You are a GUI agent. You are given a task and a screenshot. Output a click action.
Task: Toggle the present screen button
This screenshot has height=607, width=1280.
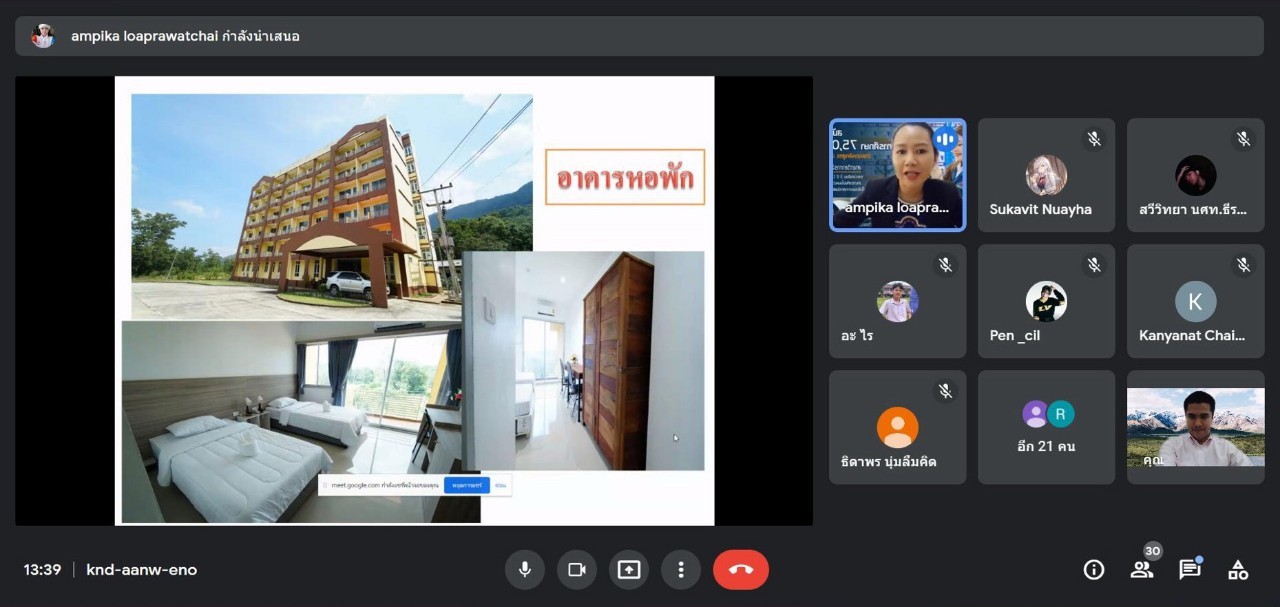pyautogui.click(x=628, y=570)
